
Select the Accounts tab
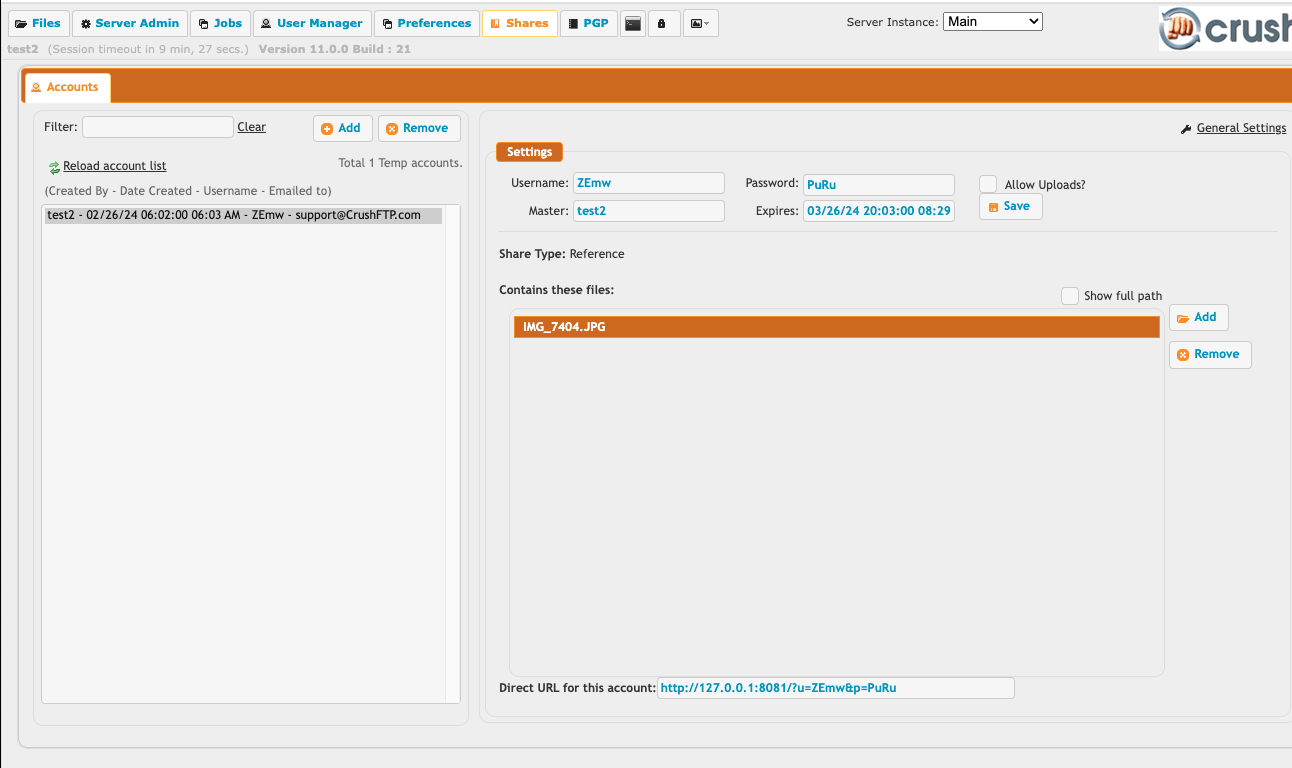click(66, 87)
